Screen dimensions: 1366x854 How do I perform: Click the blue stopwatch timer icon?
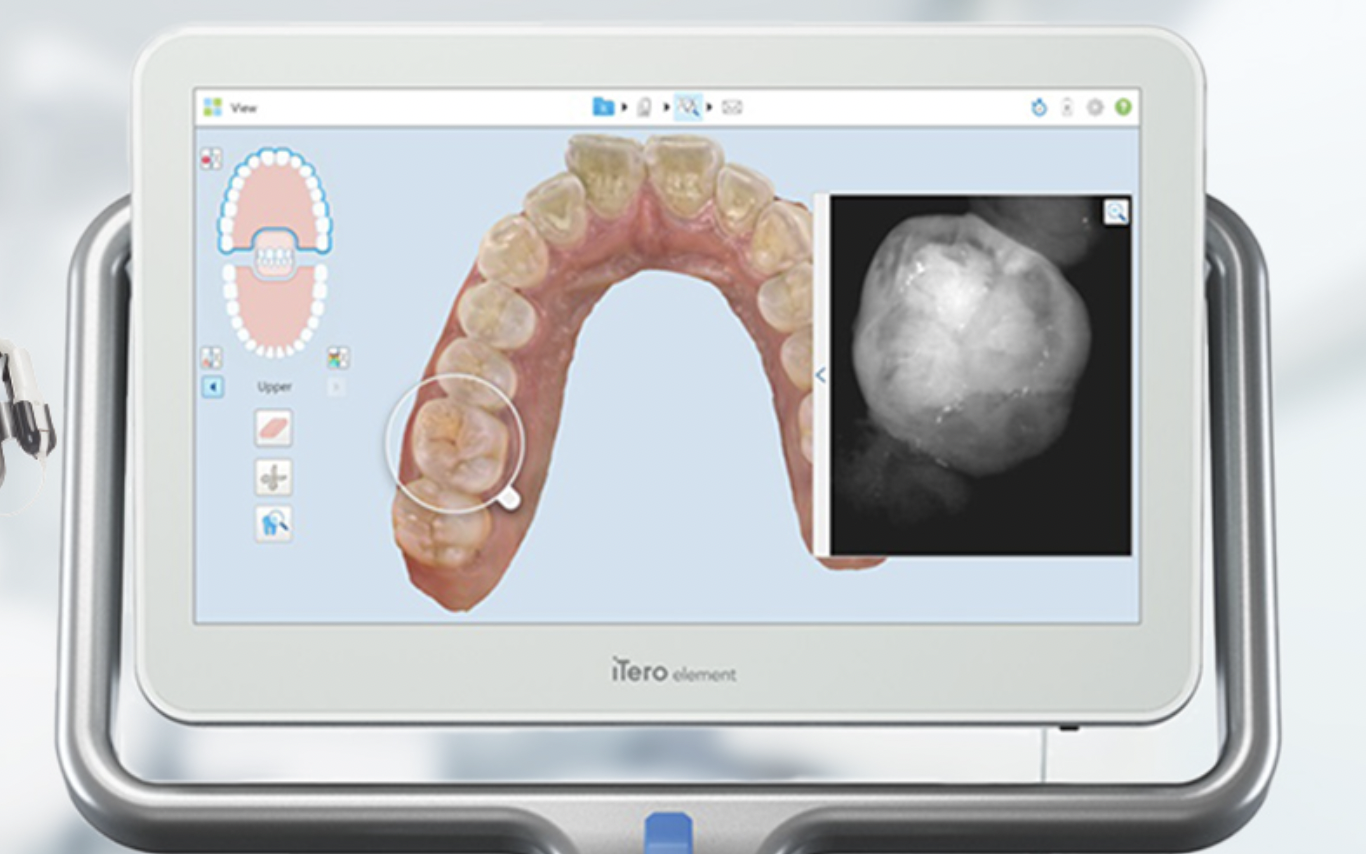(x=1039, y=107)
